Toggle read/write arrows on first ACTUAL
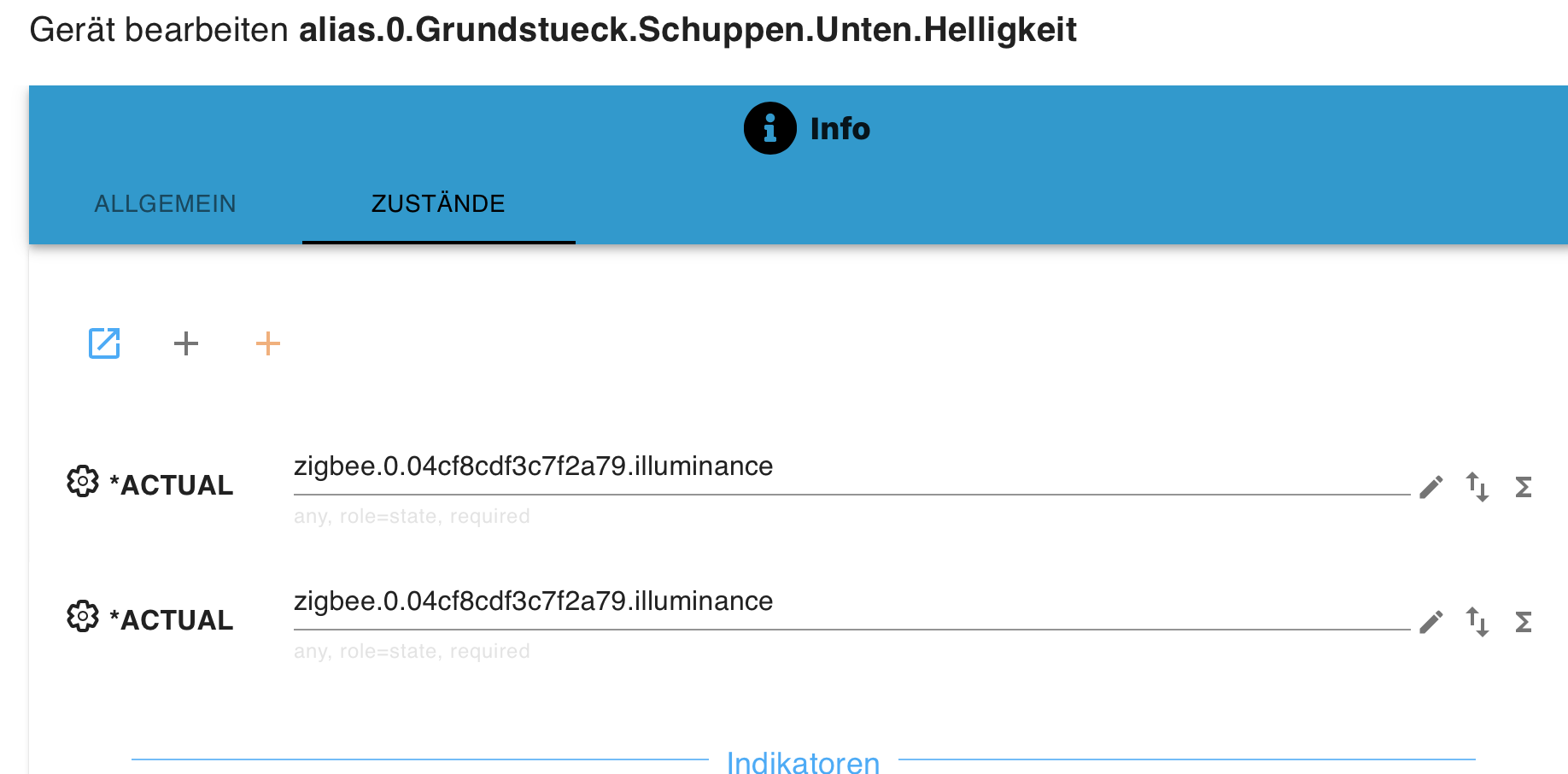 coord(1477,487)
